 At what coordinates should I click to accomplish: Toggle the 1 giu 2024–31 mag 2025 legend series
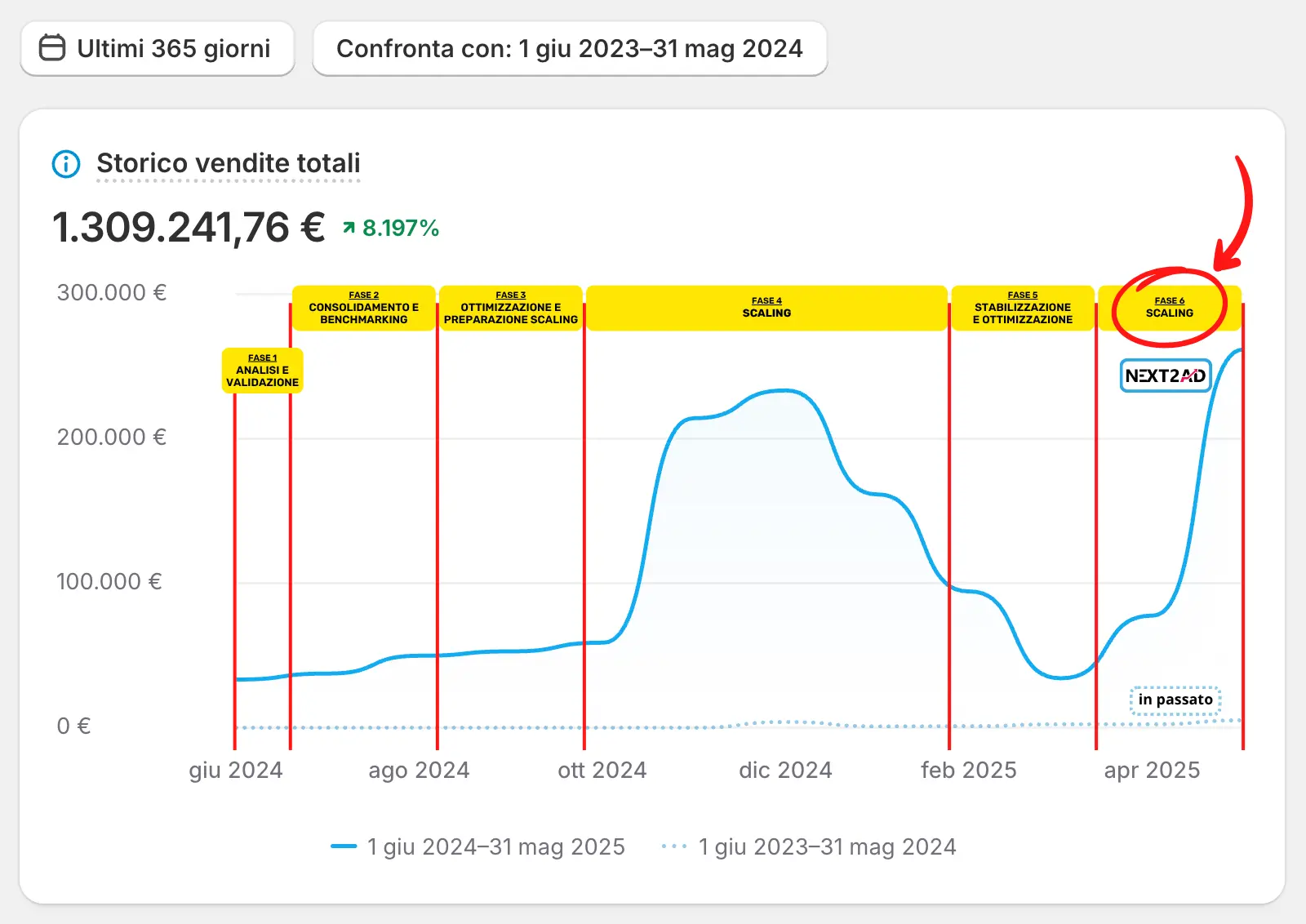pos(495,847)
